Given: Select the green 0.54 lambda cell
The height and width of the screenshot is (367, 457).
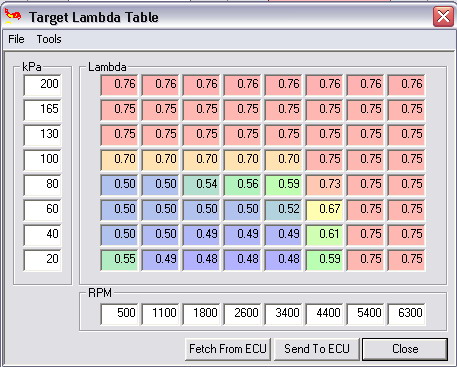Looking at the screenshot, I should (201, 185).
